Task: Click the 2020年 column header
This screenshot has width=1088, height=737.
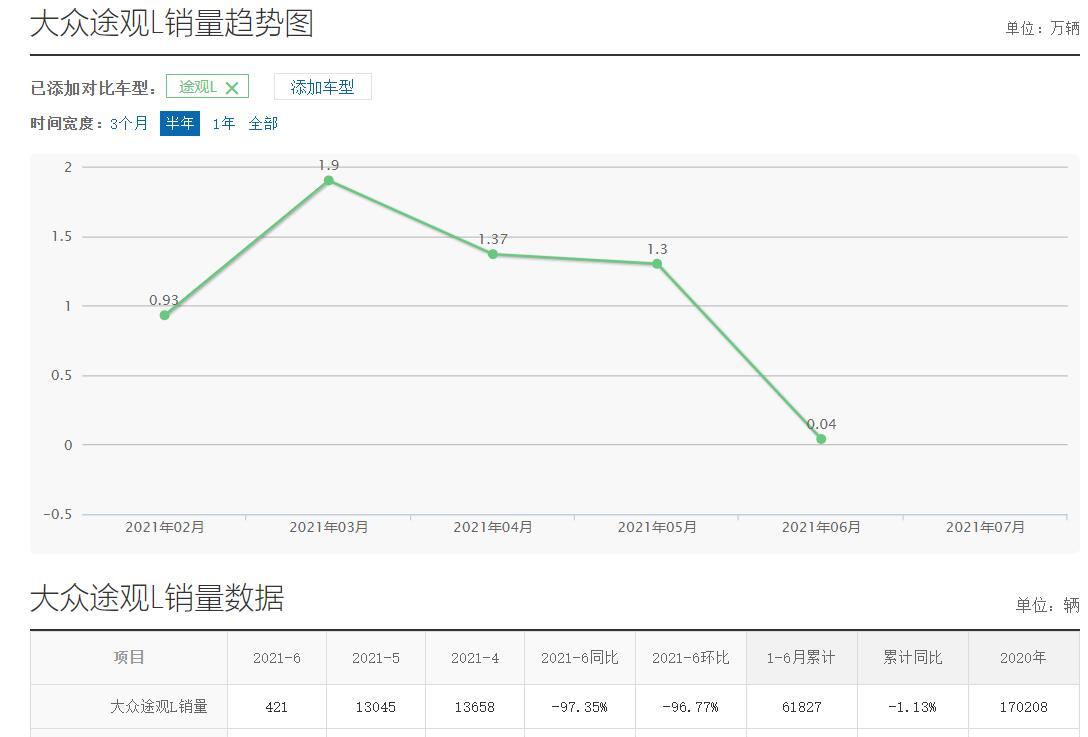Action: click(x=1023, y=658)
